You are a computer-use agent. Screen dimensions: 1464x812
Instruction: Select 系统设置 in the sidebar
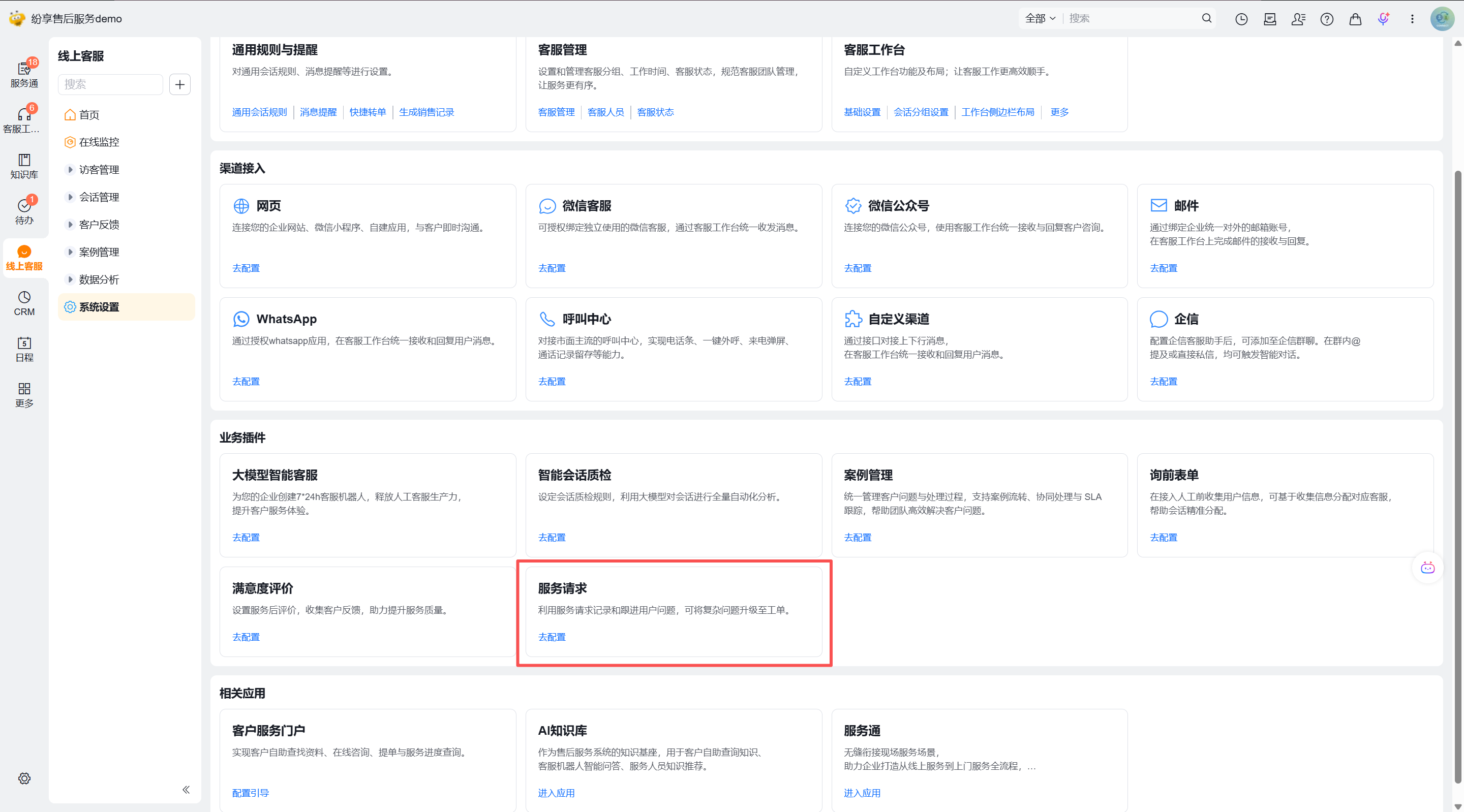tap(126, 307)
